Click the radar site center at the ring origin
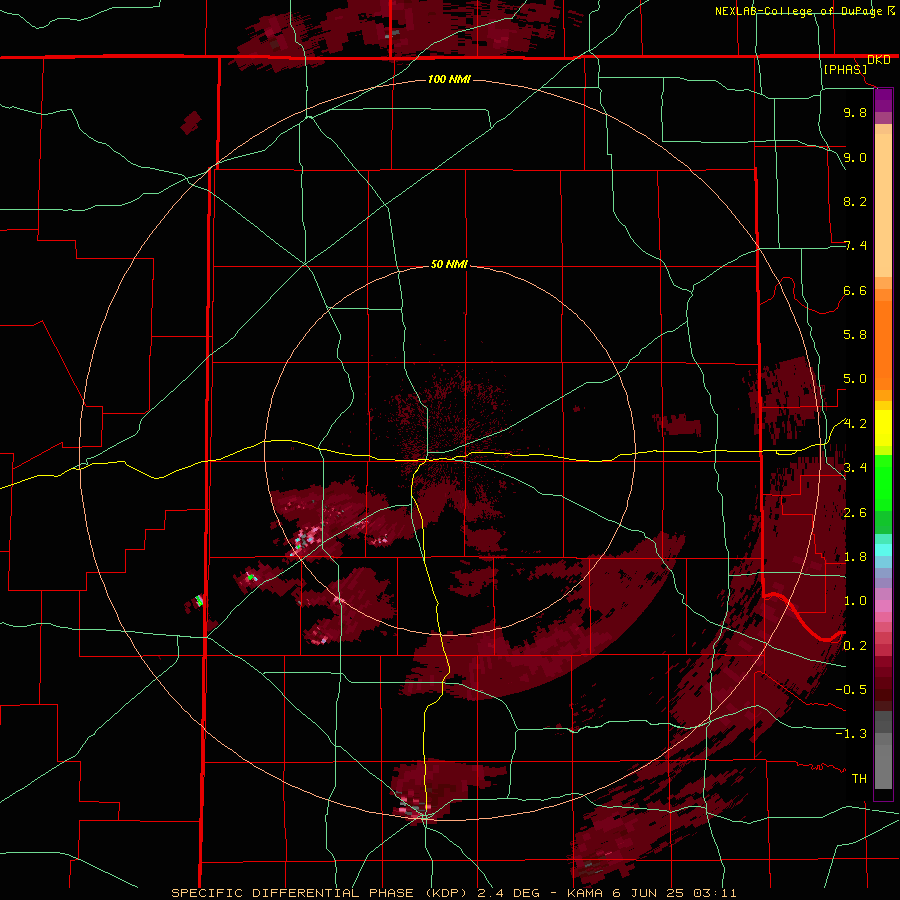The height and width of the screenshot is (900, 900). pyautogui.click(x=449, y=450)
